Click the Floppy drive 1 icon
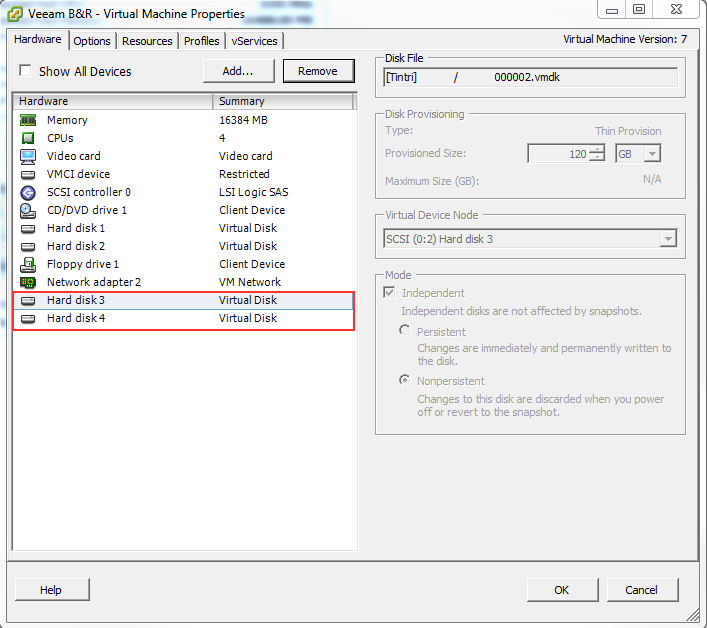The width and height of the screenshot is (707, 628). tap(28, 265)
